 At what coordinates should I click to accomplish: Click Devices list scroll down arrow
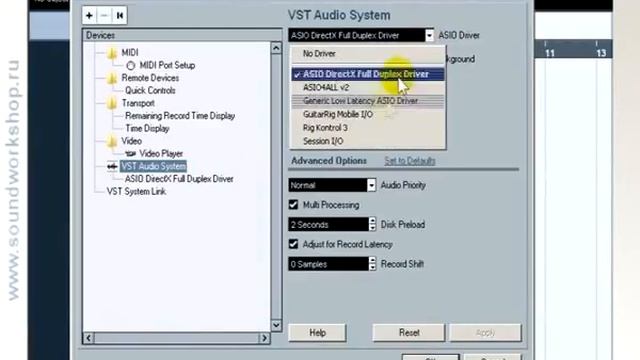point(276,325)
